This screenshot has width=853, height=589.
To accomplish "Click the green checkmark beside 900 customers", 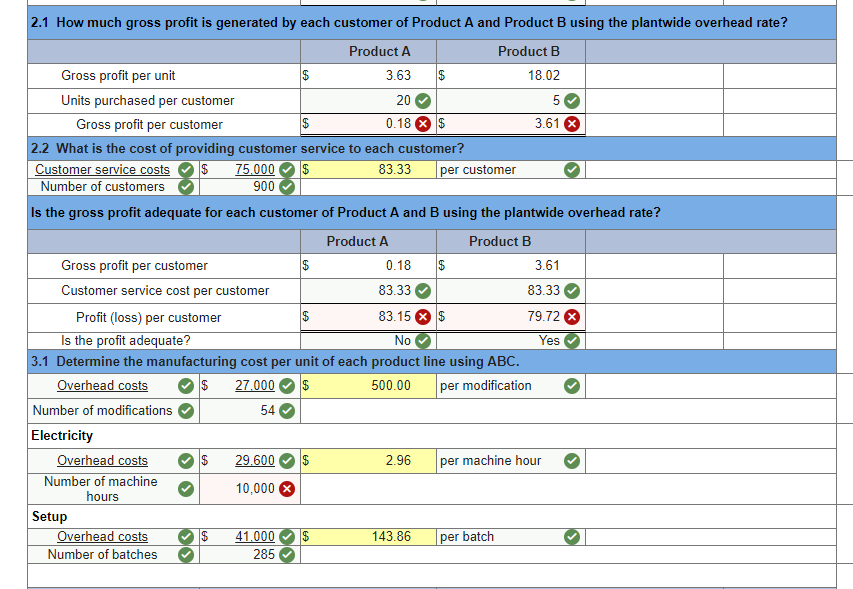I will (286, 187).
